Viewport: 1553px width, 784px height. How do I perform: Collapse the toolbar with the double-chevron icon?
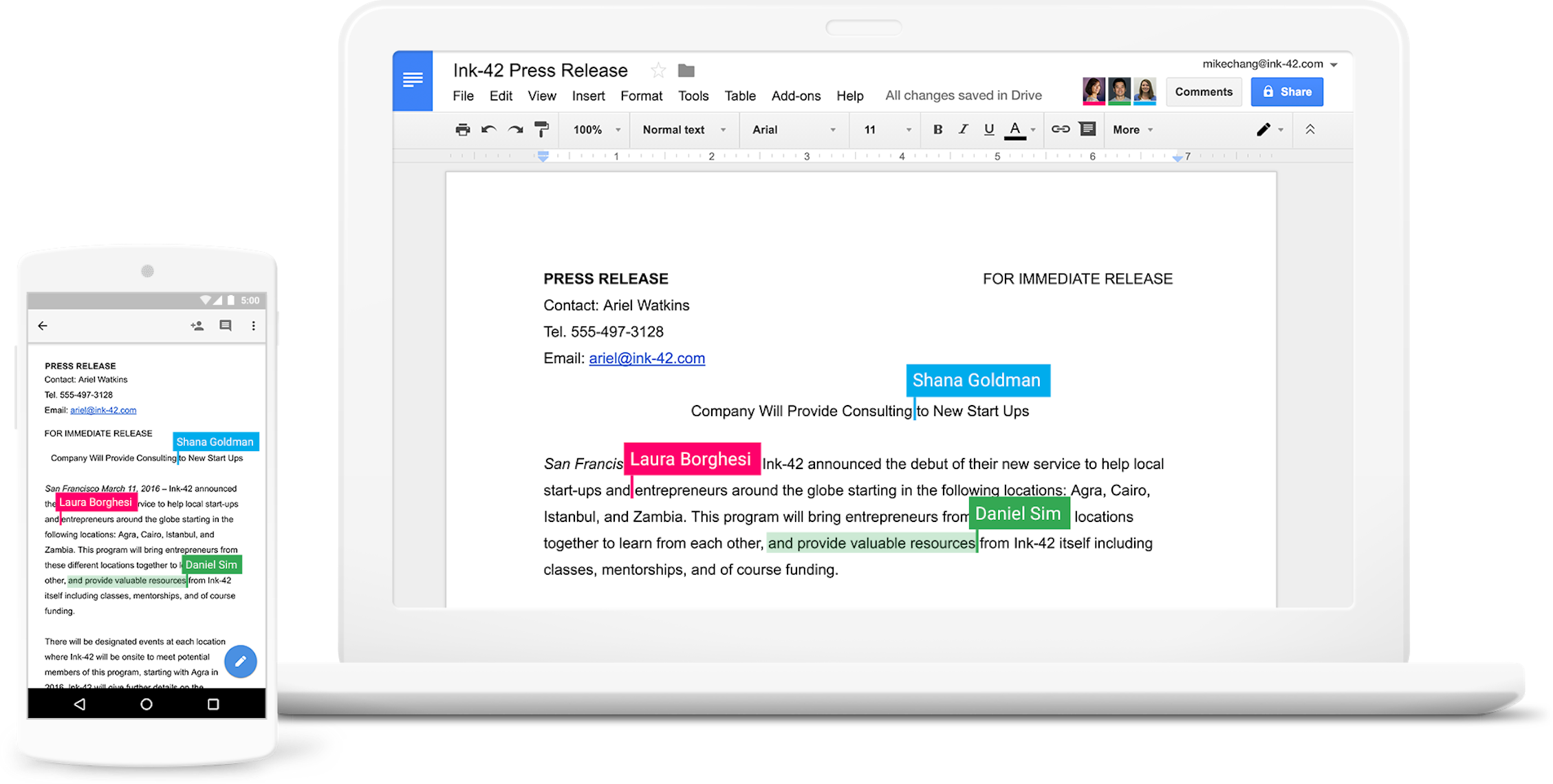[x=1311, y=129]
